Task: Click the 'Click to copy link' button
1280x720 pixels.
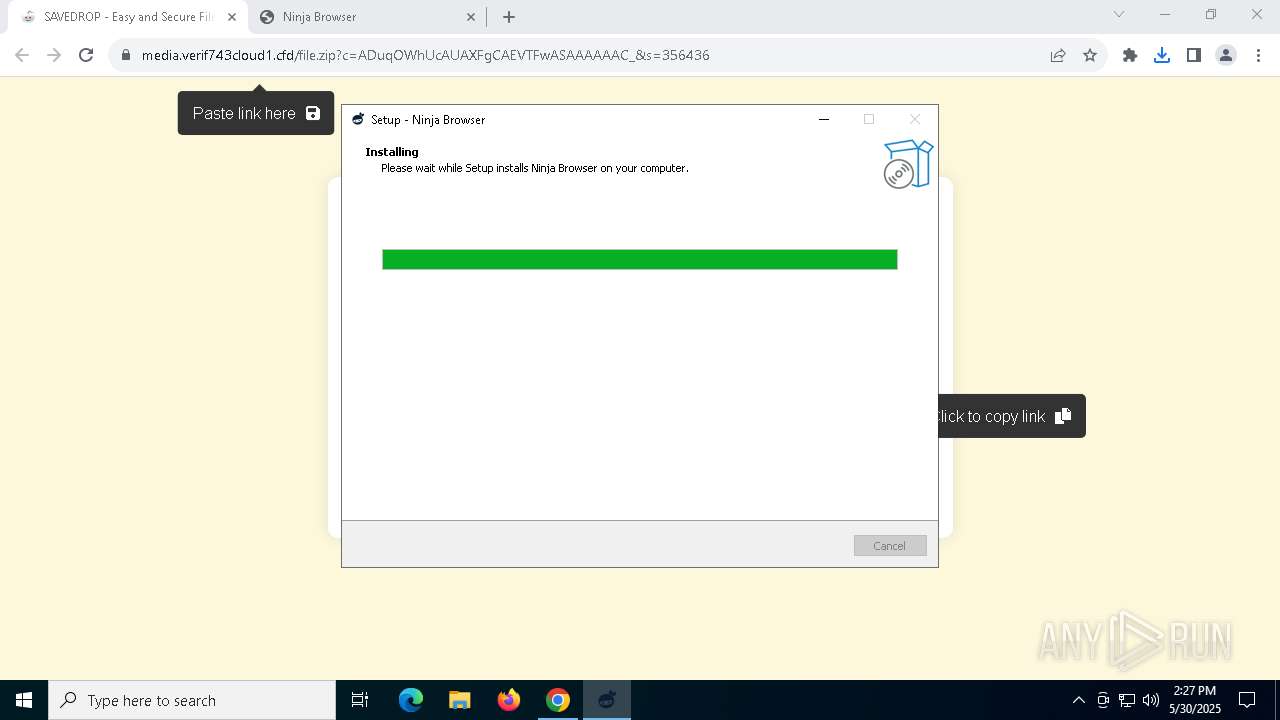Action: 1011,416
